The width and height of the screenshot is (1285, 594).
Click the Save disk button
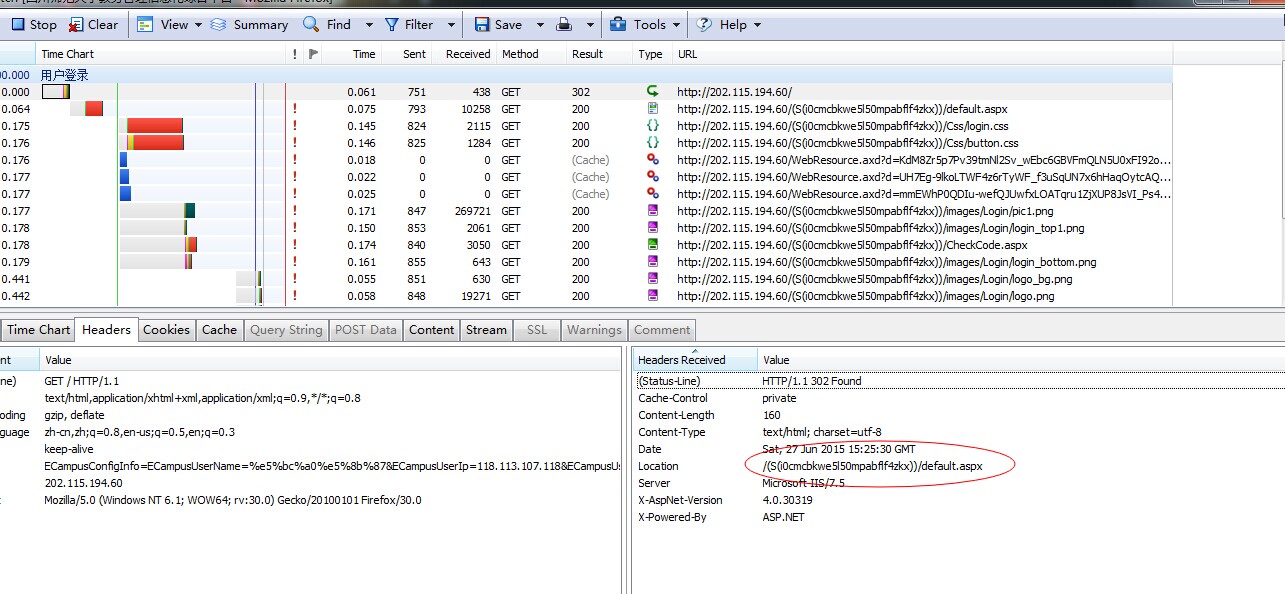coord(499,25)
